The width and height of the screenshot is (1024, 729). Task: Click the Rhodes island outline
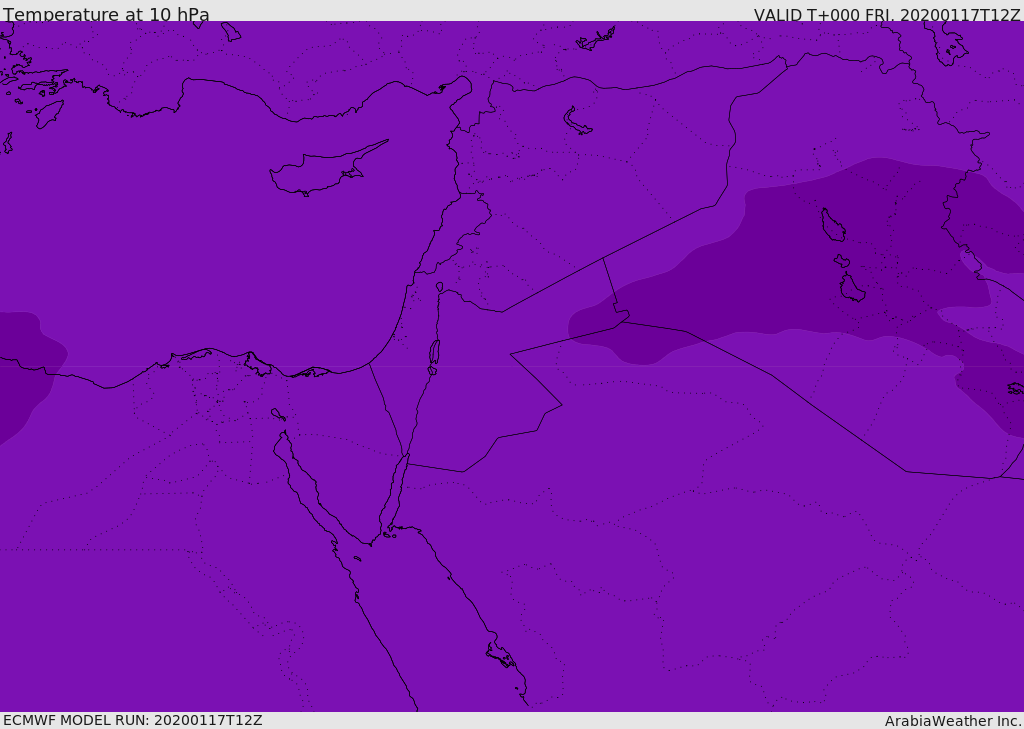click(49, 114)
